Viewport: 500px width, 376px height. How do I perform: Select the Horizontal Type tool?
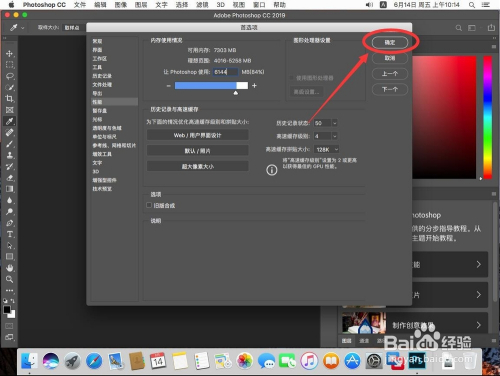10,234
